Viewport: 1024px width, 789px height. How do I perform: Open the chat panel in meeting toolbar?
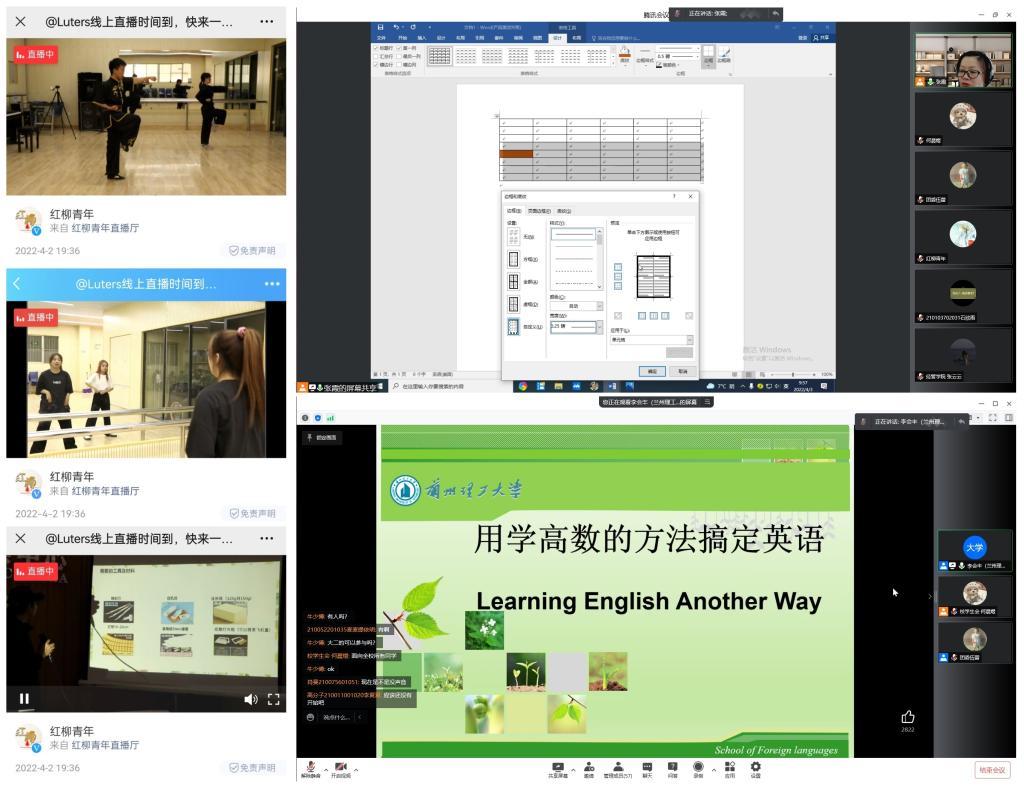coord(647,768)
